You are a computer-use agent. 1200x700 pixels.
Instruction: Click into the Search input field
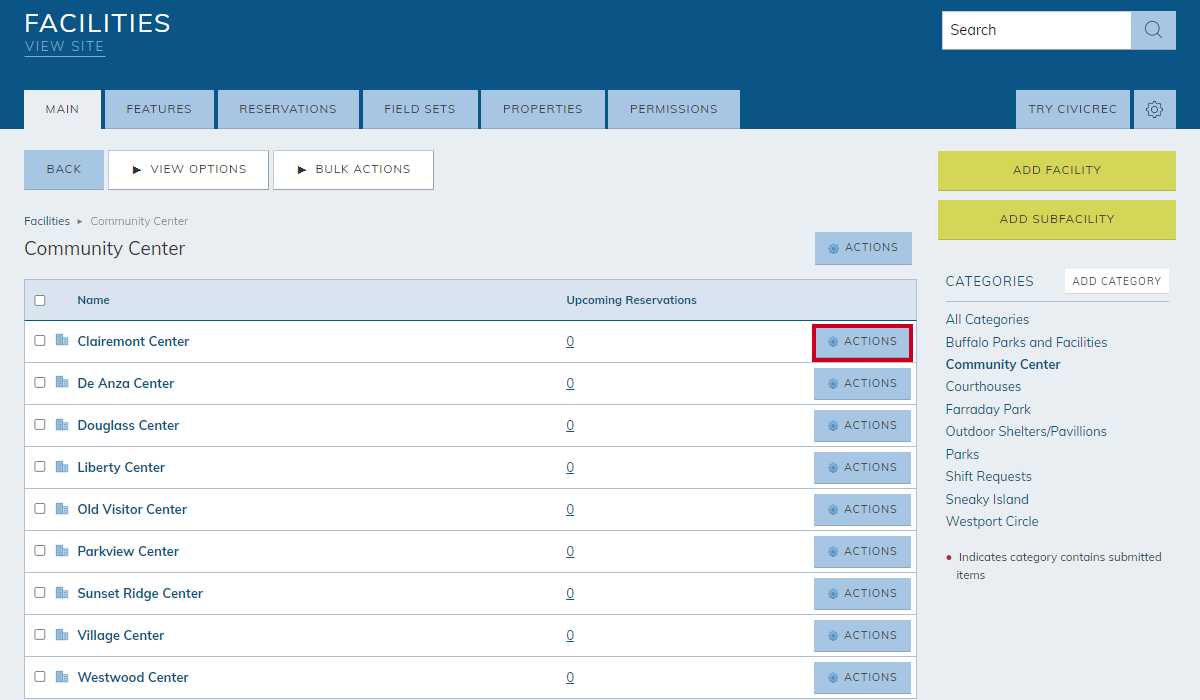pyautogui.click(x=1036, y=30)
